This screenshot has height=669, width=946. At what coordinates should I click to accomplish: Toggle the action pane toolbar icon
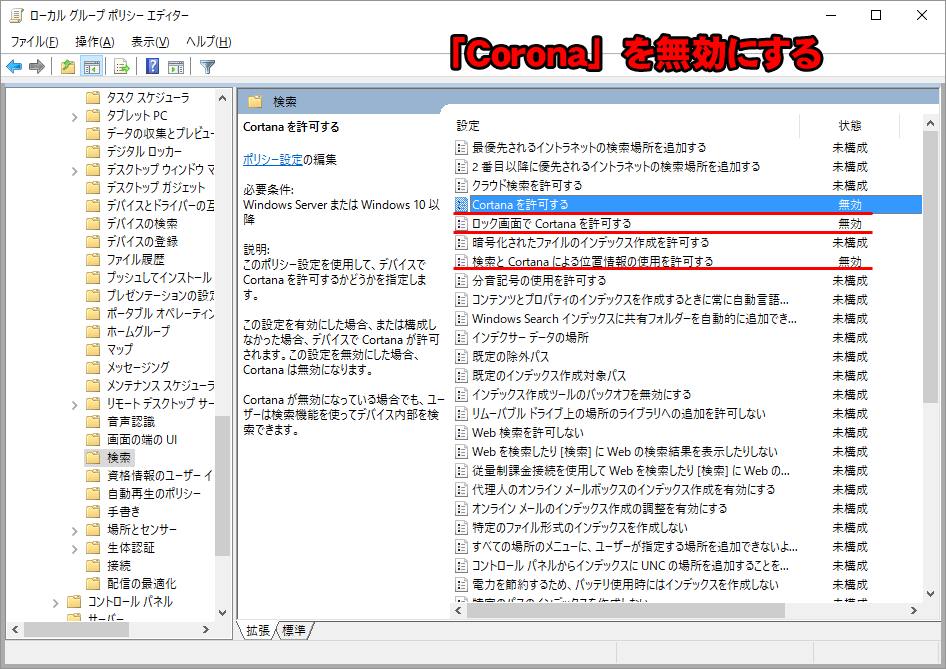[176, 66]
